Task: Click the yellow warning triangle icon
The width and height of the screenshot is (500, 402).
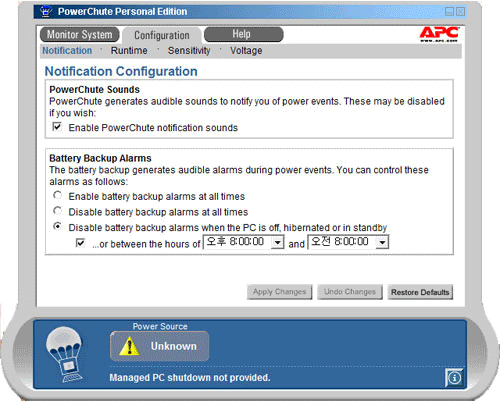Action: pyautogui.click(x=129, y=346)
